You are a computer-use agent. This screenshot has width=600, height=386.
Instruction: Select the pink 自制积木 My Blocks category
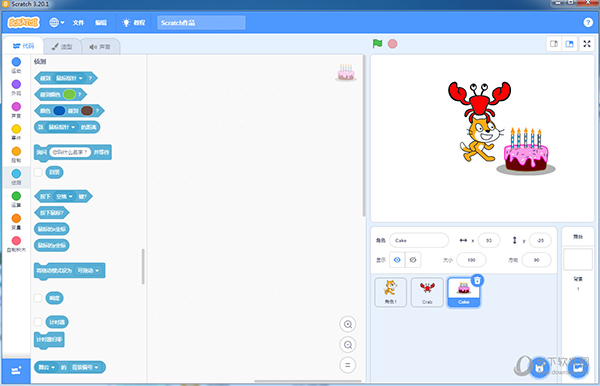(16, 244)
